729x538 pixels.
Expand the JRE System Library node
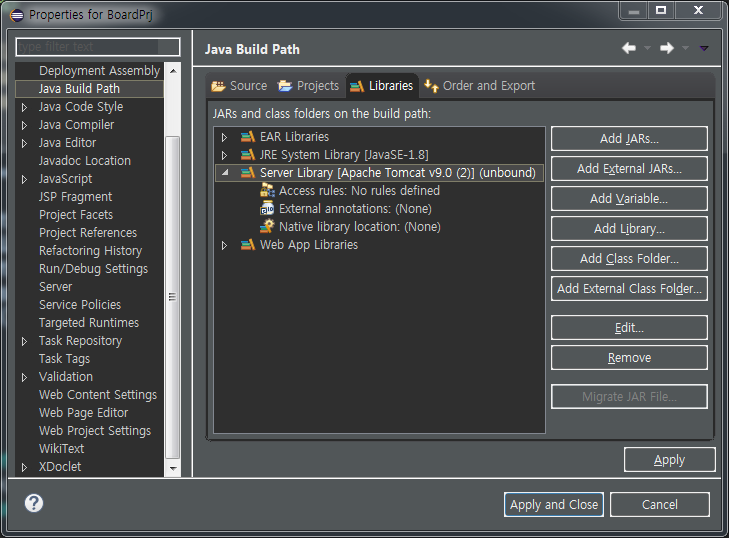pos(224,155)
